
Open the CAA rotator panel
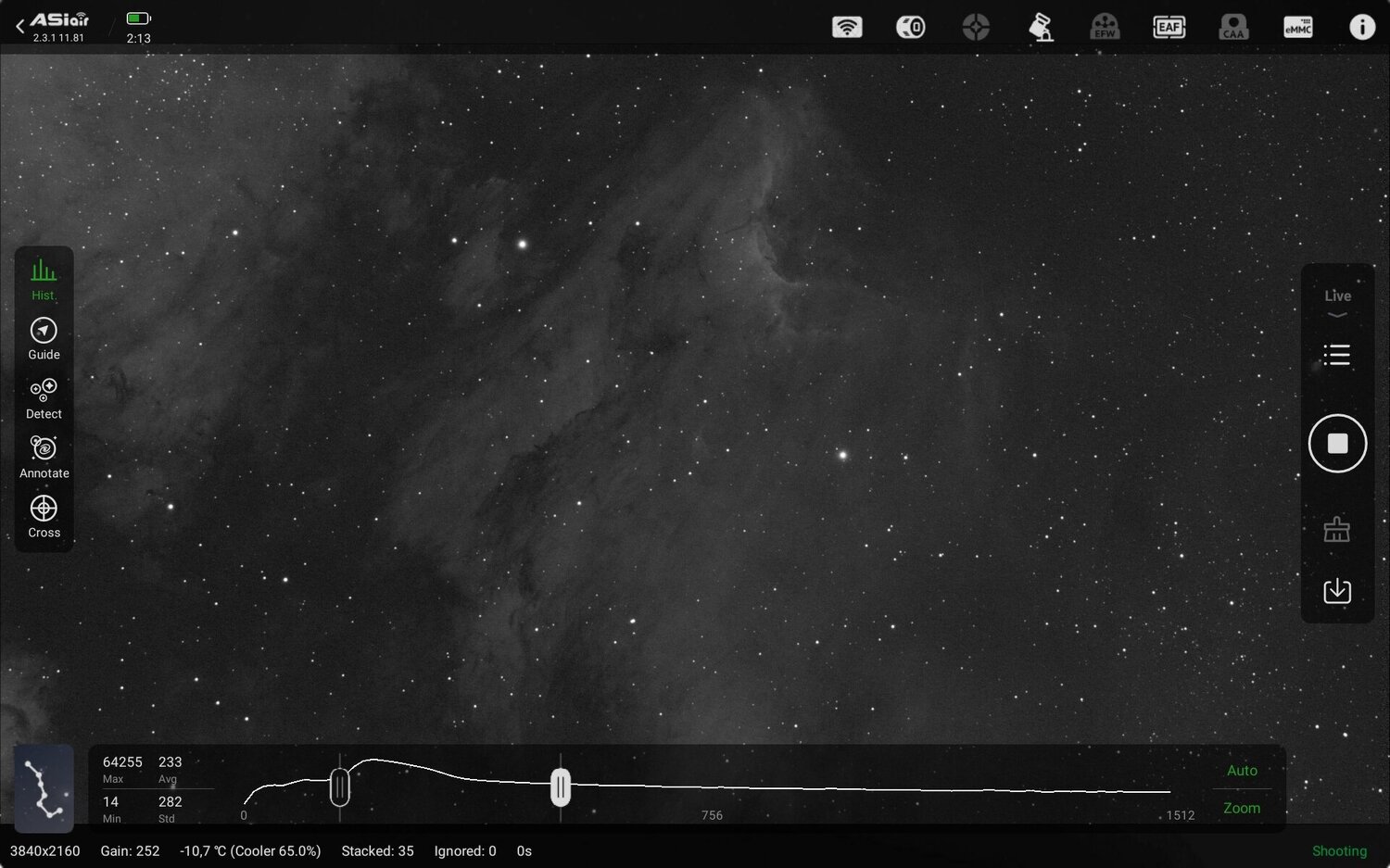coord(1233,27)
